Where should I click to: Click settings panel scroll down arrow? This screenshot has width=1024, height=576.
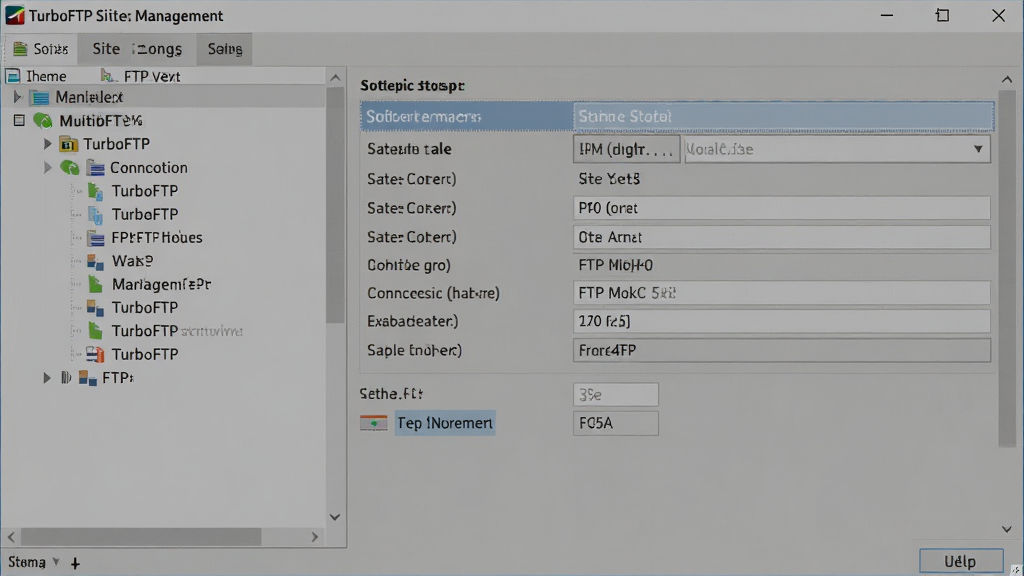[1007, 530]
